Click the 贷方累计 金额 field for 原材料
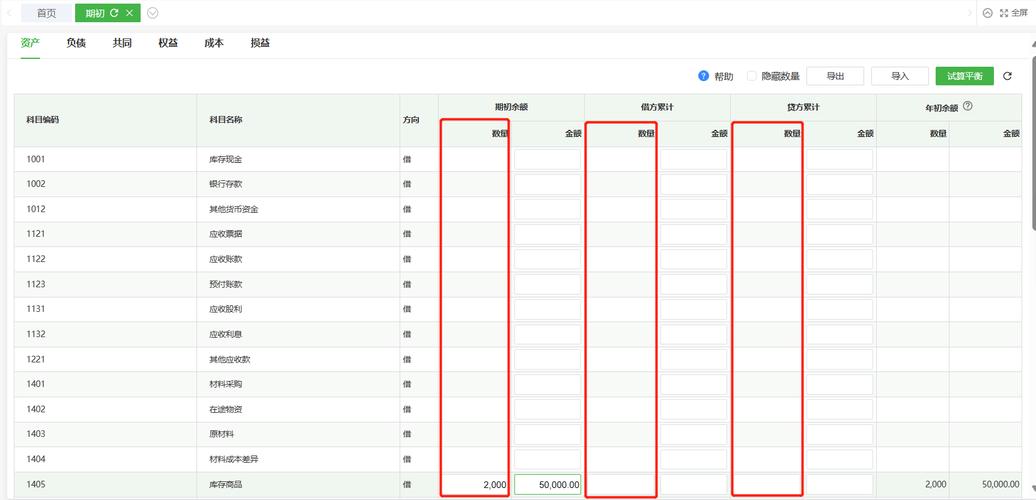This screenshot has height=500, width=1036. point(839,435)
